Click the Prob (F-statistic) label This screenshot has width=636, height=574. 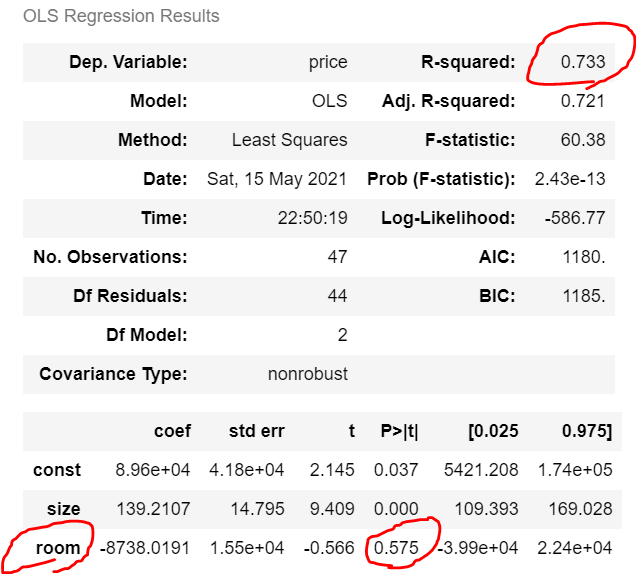tap(441, 179)
